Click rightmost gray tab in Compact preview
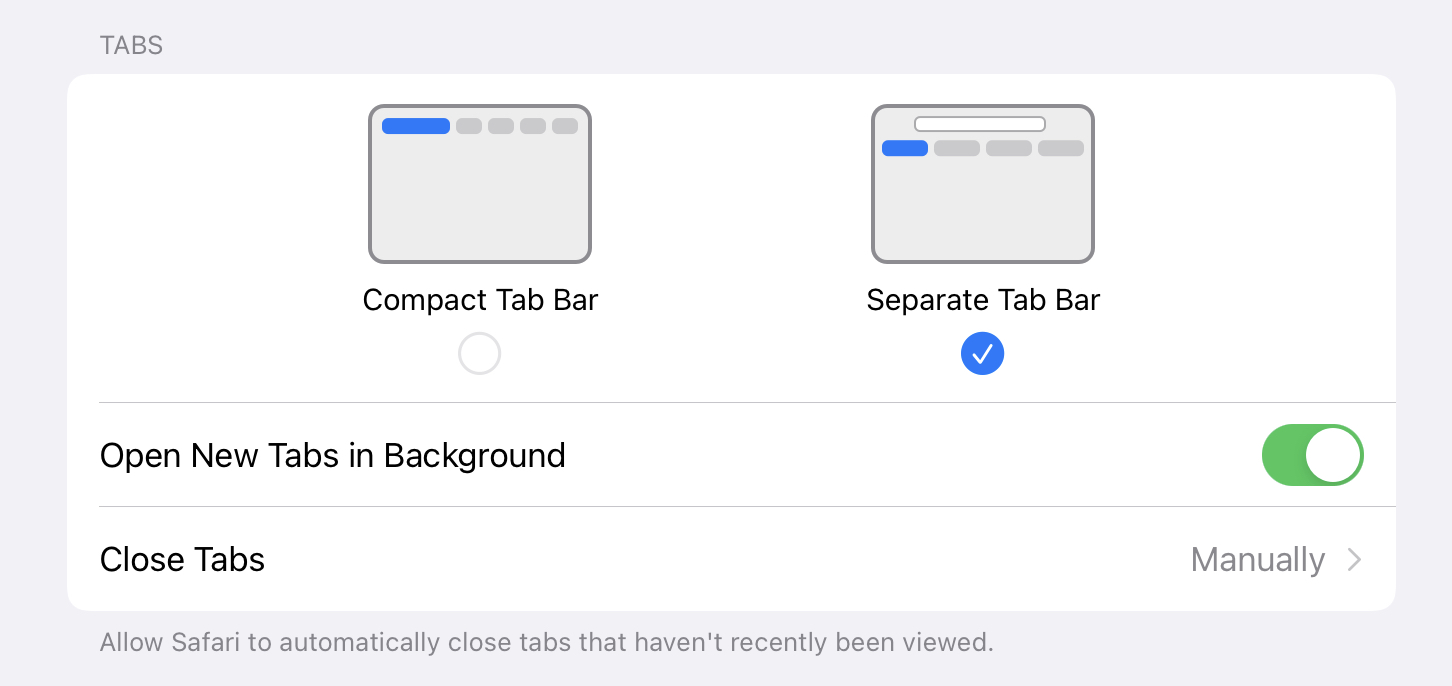The width and height of the screenshot is (1452, 686). [x=565, y=126]
